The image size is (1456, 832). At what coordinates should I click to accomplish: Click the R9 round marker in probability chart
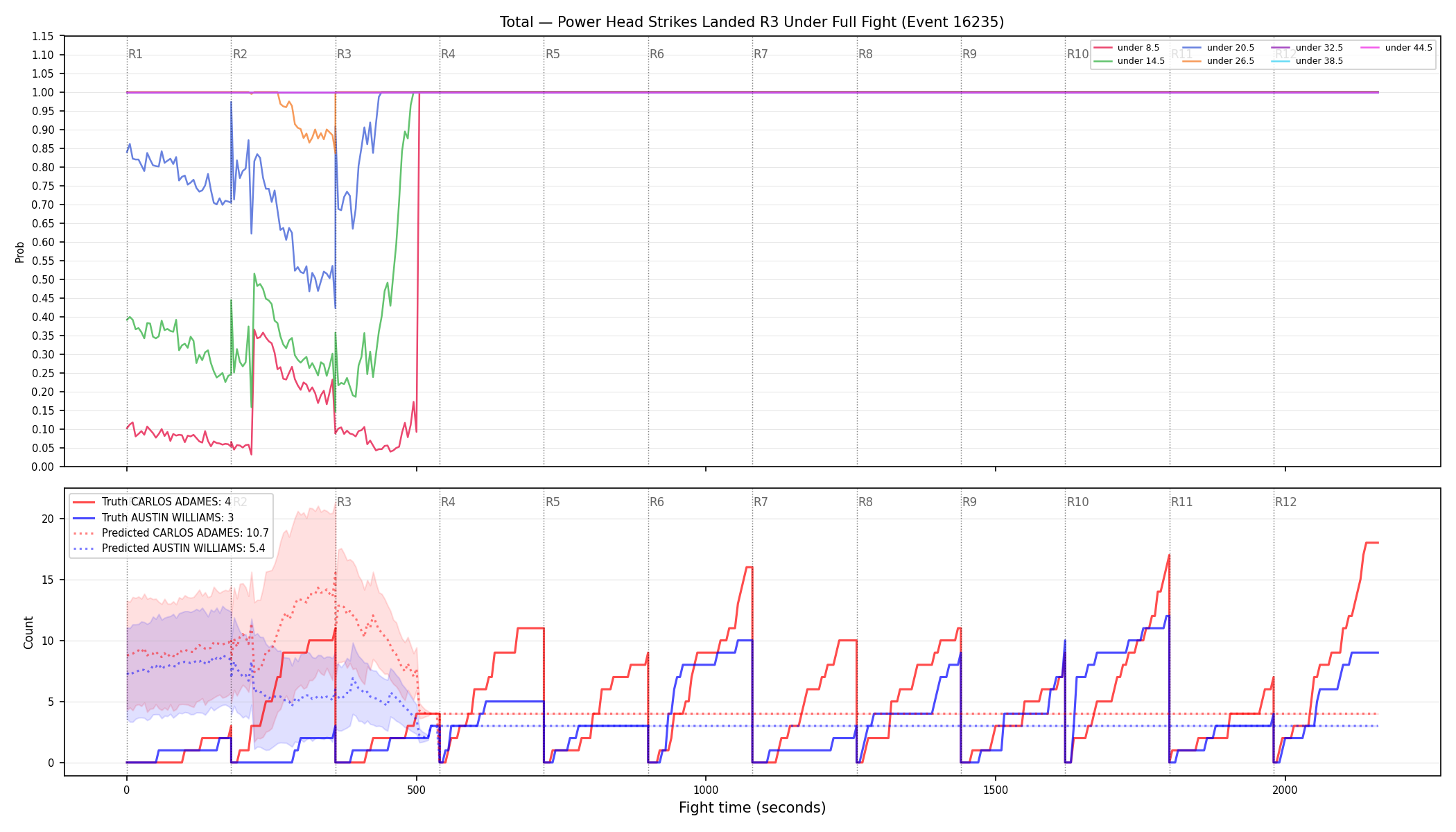point(969,54)
